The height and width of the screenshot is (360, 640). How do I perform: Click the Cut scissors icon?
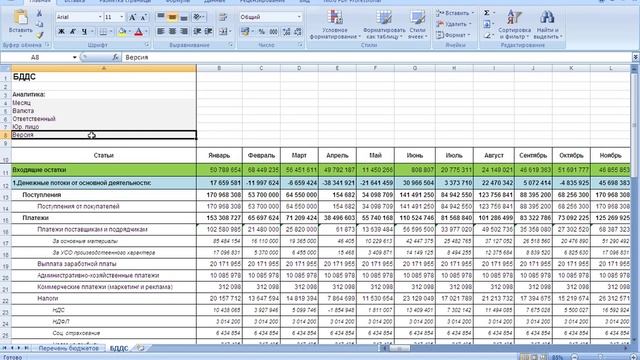pyautogui.click(x=40, y=13)
